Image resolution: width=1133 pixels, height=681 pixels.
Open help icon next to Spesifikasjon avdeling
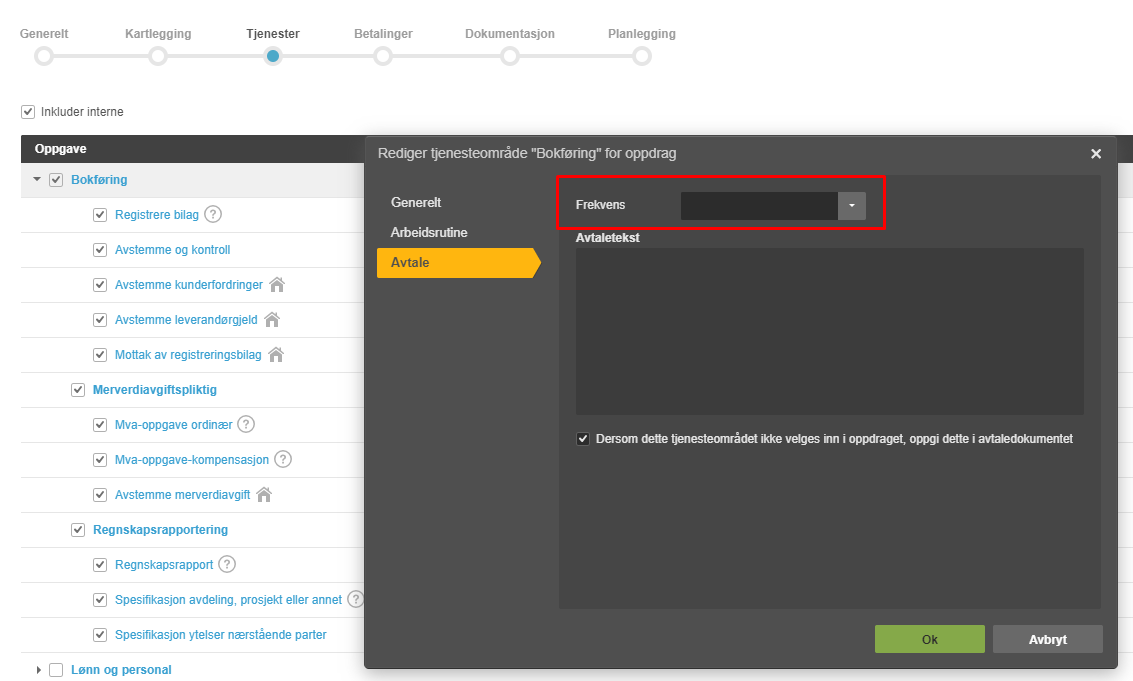pyautogui.click(x=356, y=599)
